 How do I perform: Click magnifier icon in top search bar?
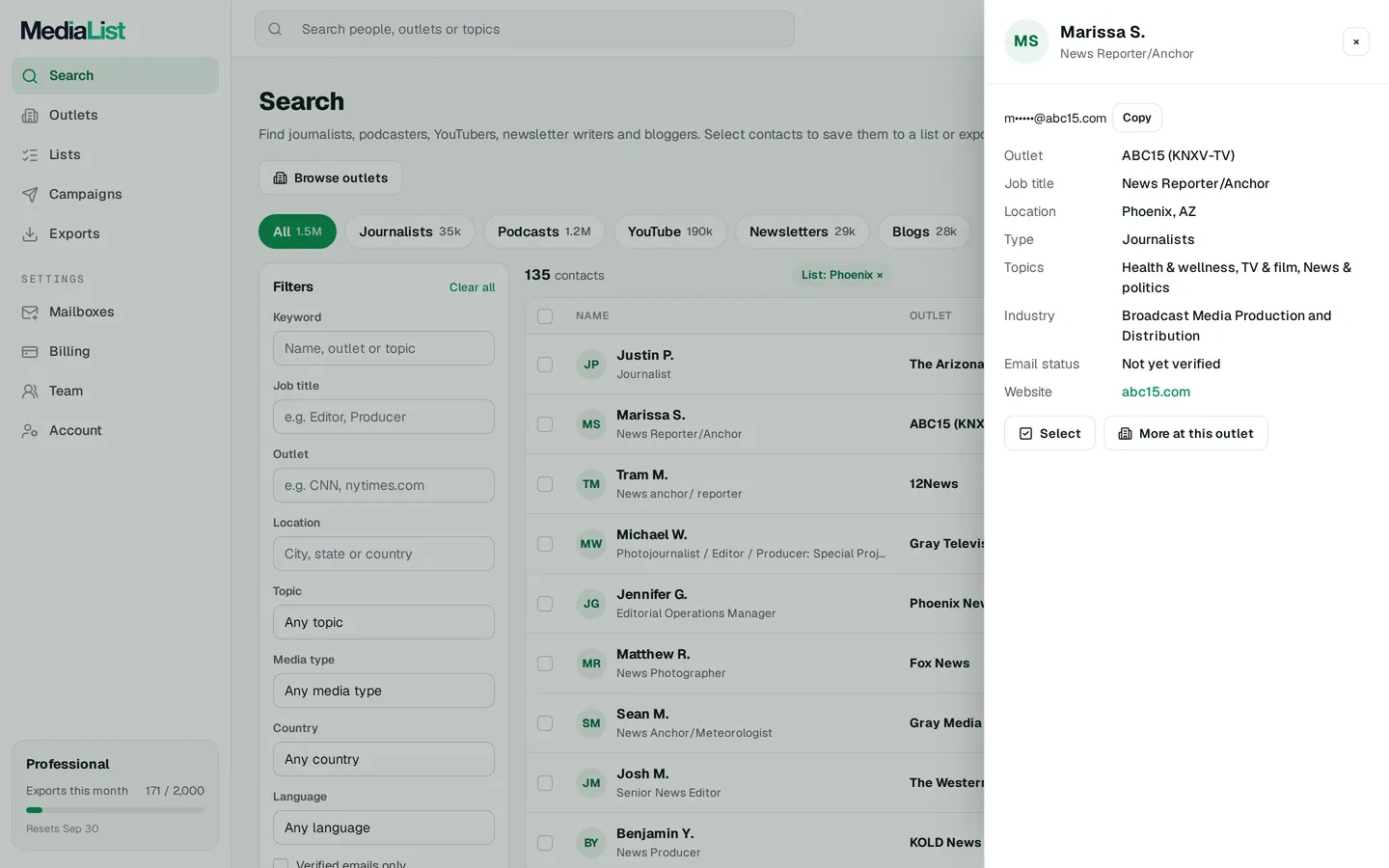coord(275,29)
